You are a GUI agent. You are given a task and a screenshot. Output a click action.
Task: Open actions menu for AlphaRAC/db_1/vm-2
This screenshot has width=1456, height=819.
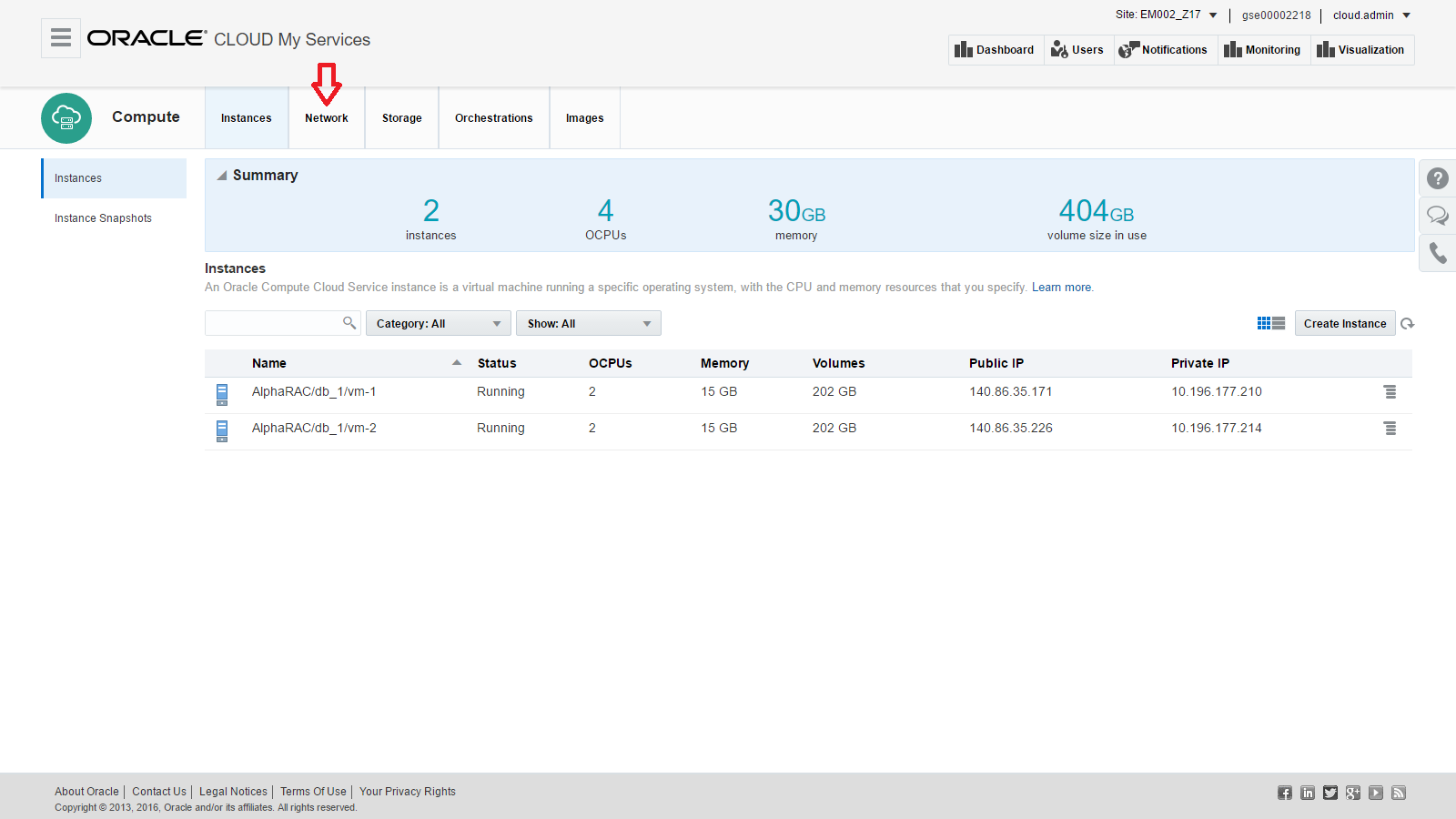1390,428
